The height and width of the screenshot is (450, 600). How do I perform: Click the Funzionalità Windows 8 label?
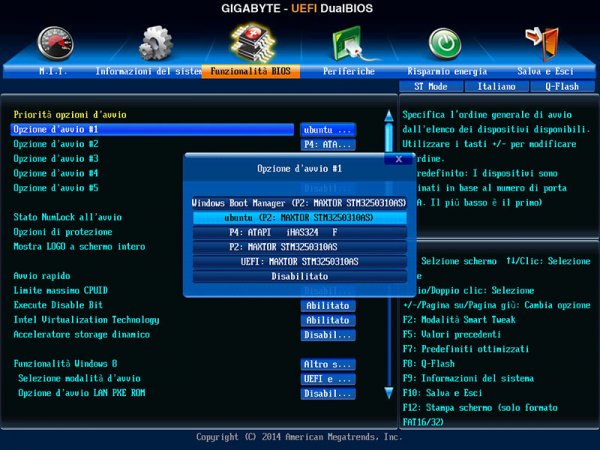coord(65,364)
